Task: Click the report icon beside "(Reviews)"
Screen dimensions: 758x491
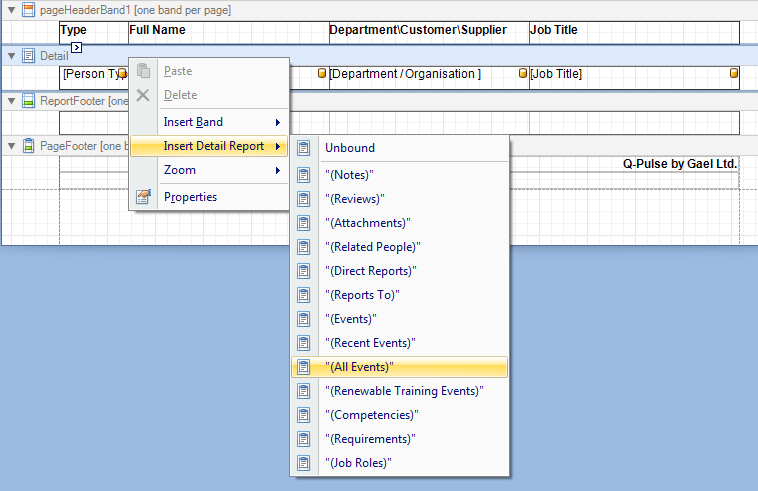Action: click(304, 199)
